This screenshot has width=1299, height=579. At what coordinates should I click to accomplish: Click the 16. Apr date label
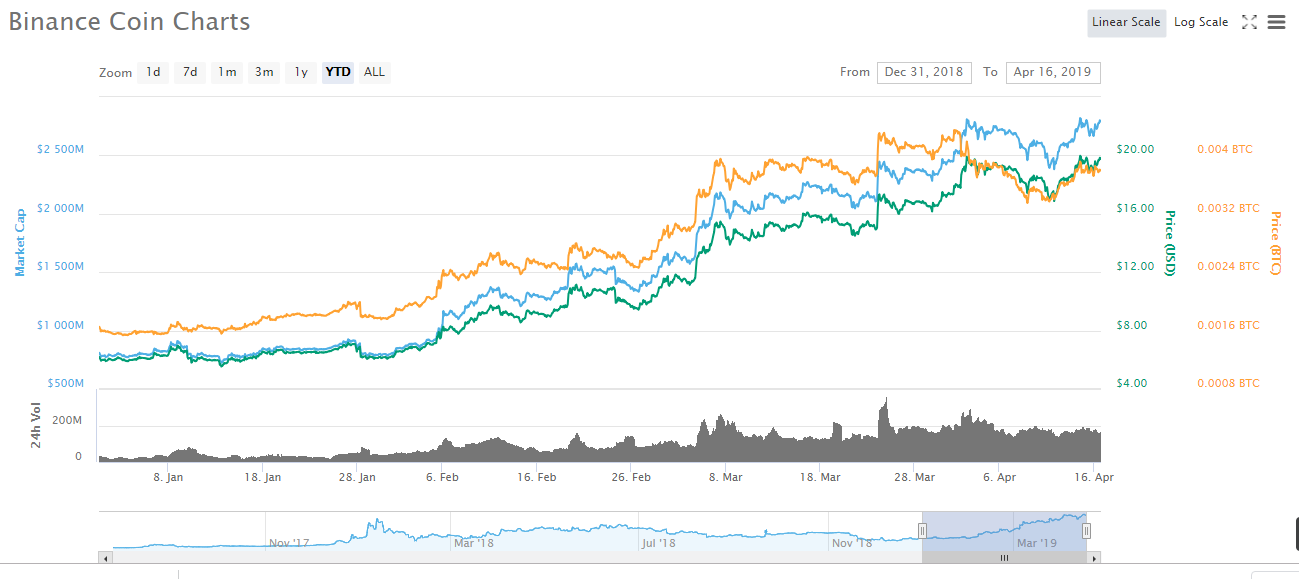coord(1096,477)
